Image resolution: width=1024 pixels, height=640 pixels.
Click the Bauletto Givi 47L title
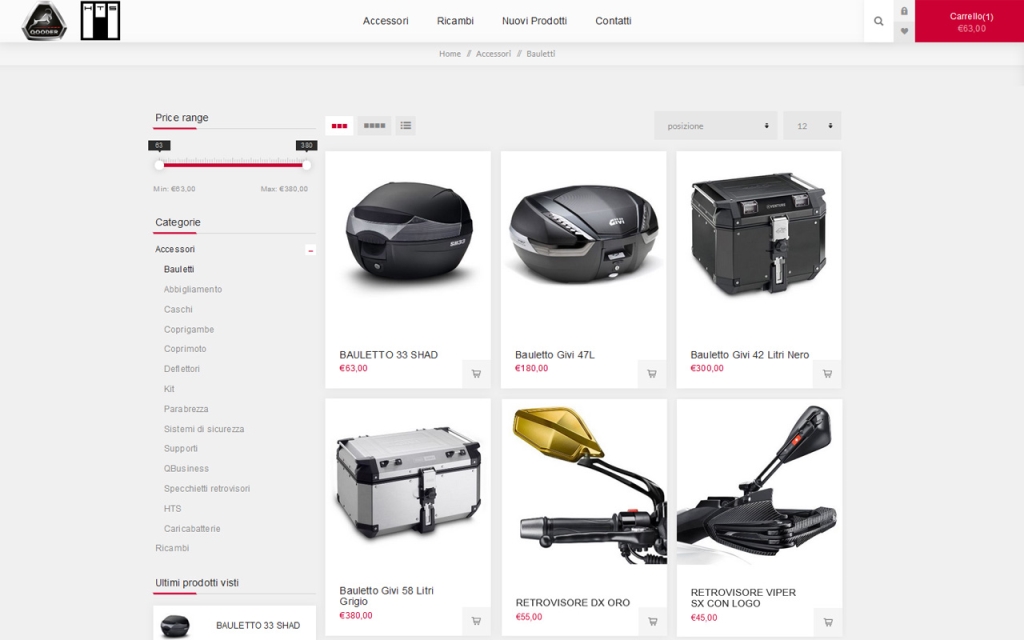pyautogui.click(x=554, y=355)
